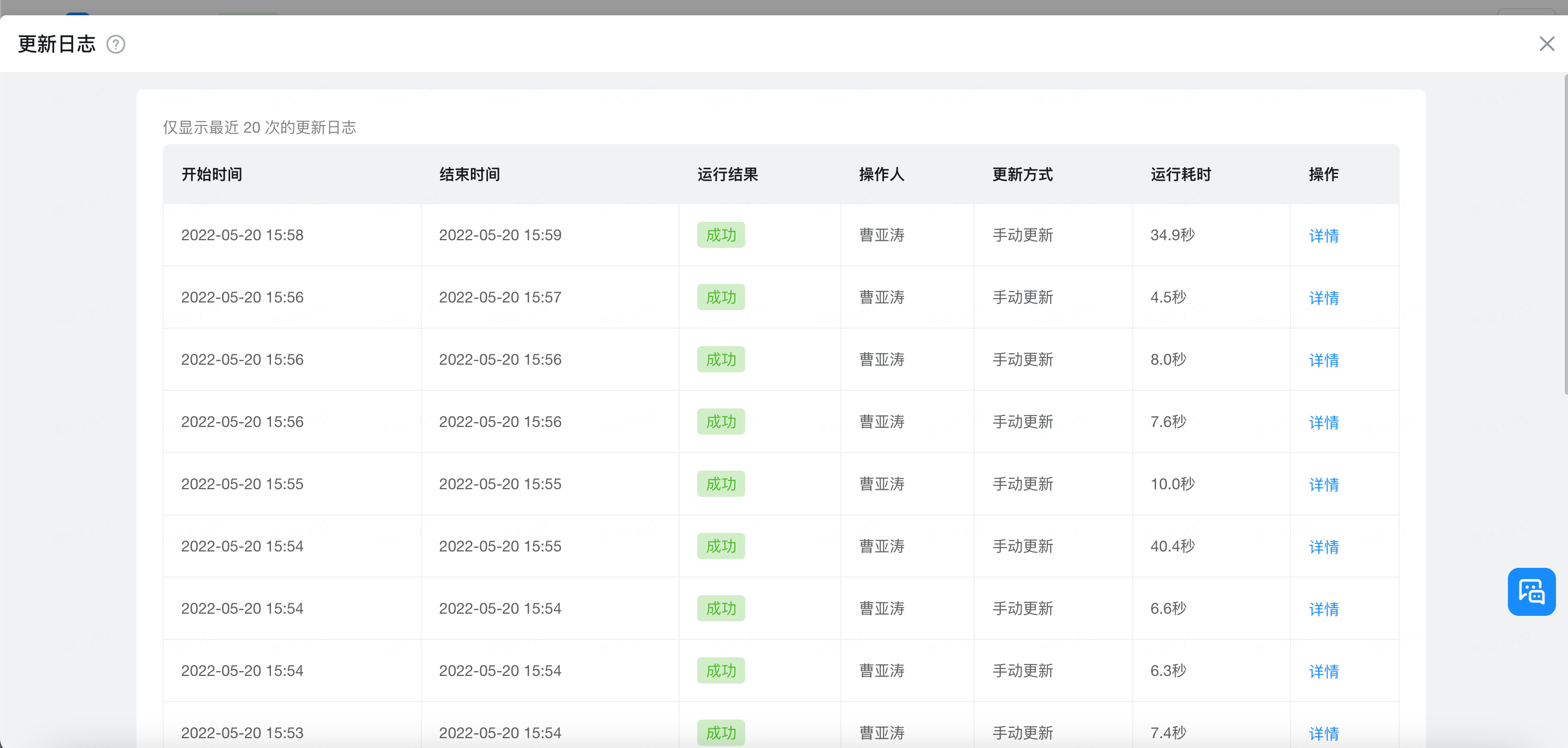1568x748 pixels.
Task: Open 详情 for the 6.6秒 run
Action: point(1323,609)
